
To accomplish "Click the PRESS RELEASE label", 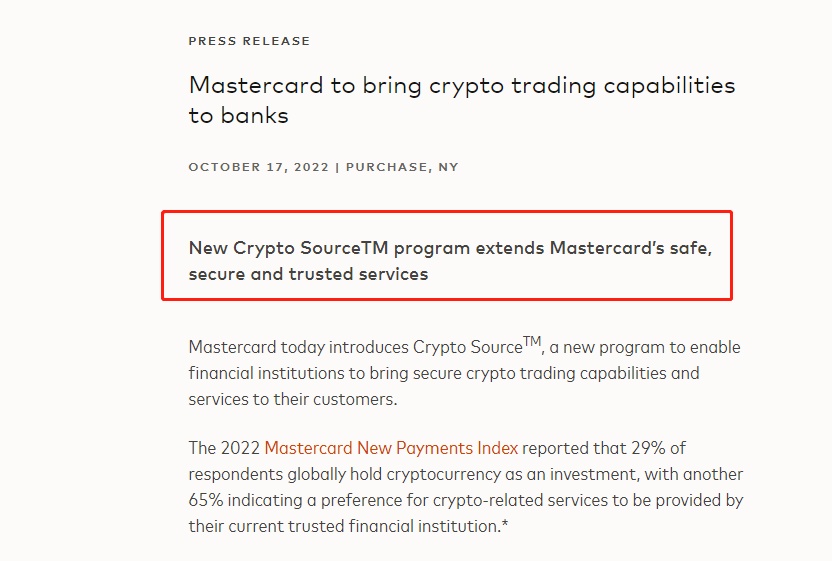I will tap(249, 41).
